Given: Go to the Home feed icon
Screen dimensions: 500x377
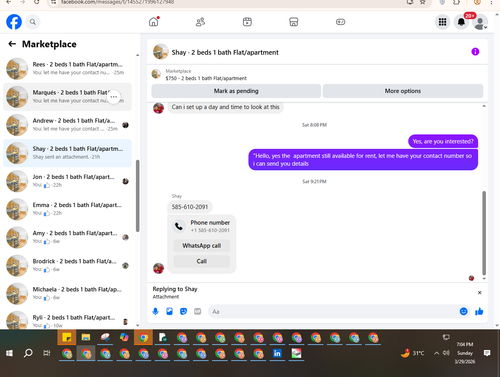Looking at the screenshot, I should click(154, 22).
